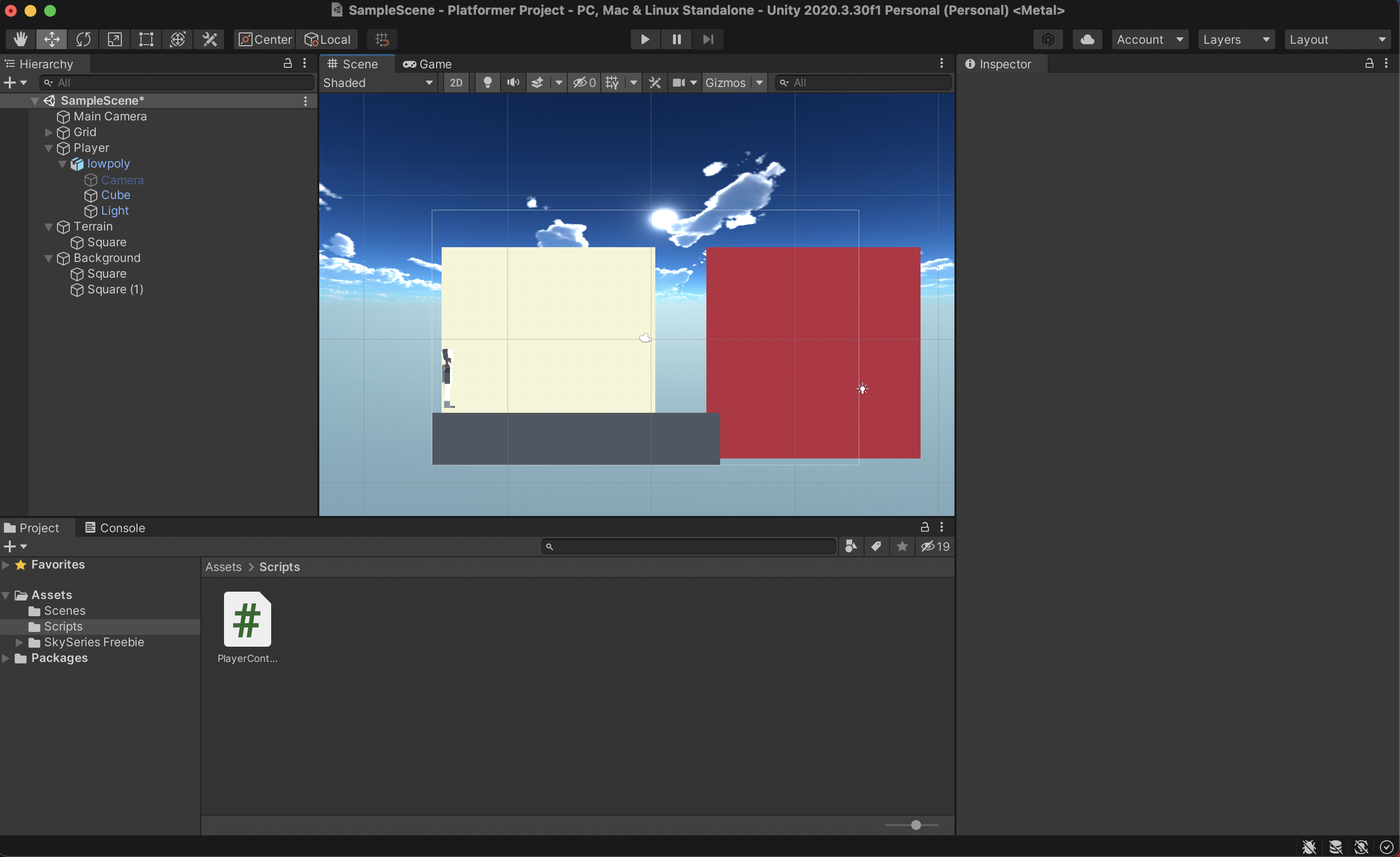Open scene camera settings

tap(678, 83)
